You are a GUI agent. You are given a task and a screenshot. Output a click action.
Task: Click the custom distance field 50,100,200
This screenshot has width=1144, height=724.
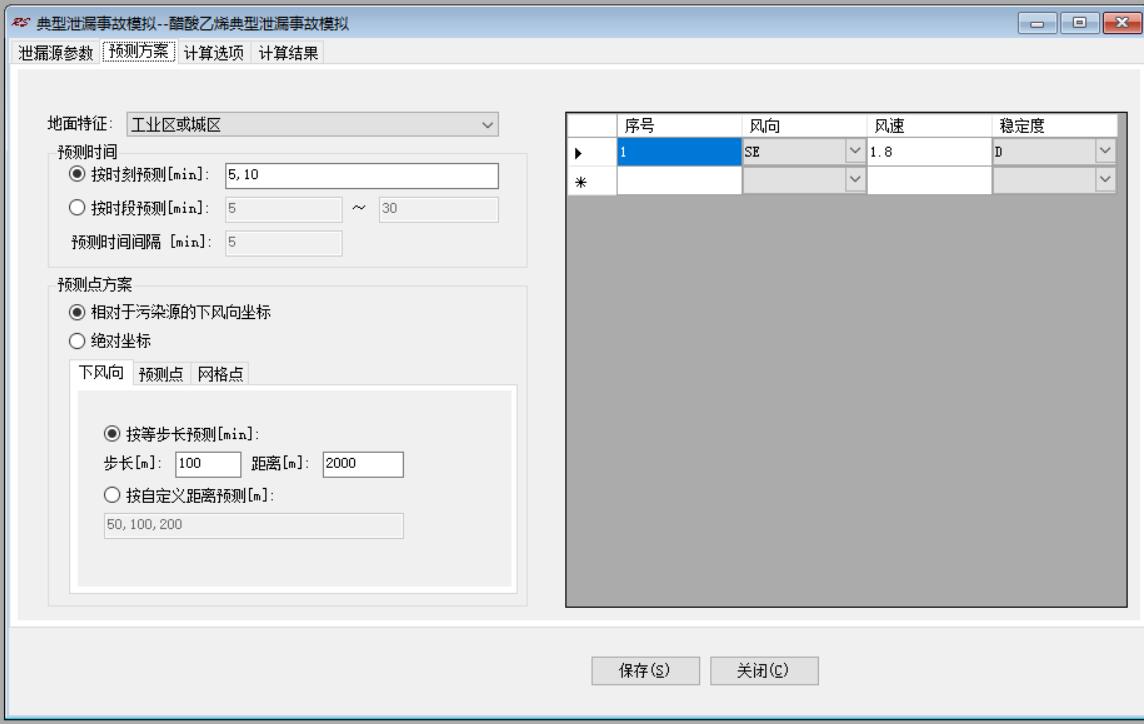coord(253,525)
